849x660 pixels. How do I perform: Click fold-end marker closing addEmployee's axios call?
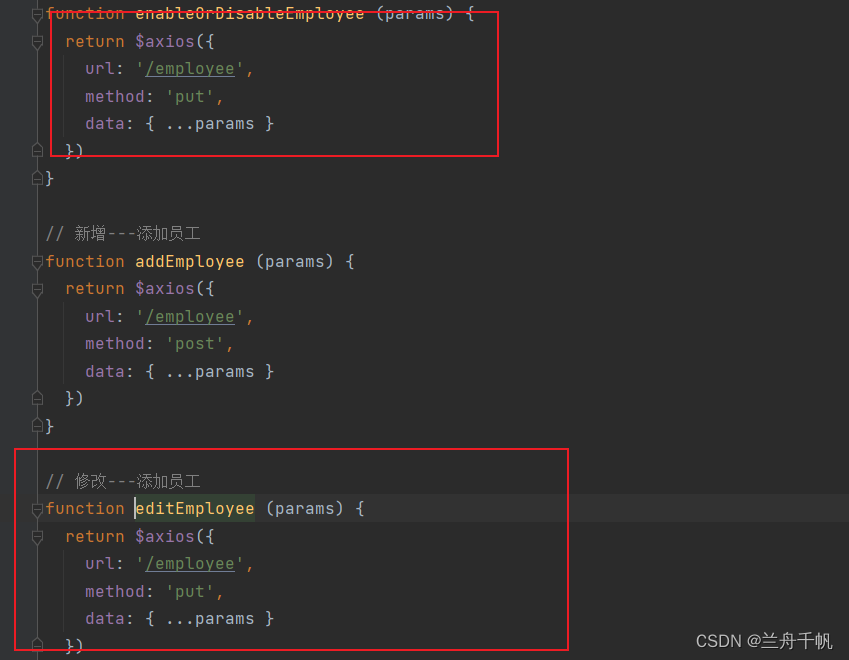tap(38, 398)
